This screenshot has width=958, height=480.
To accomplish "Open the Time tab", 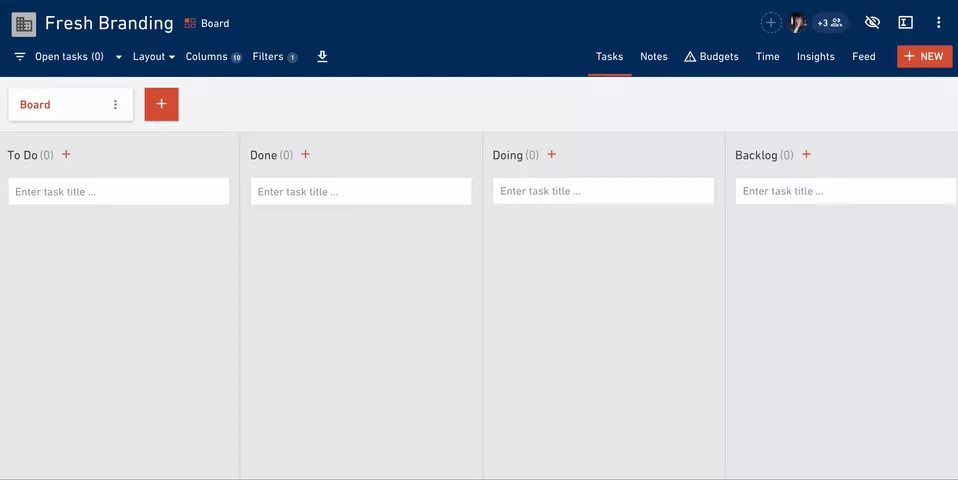I will 767,56.
